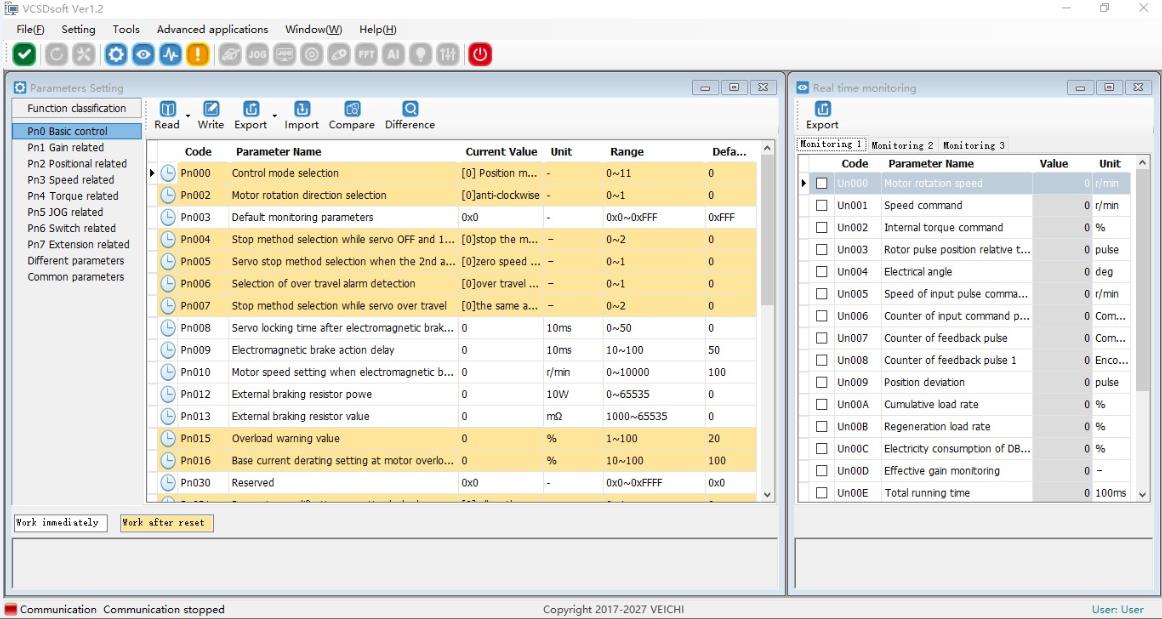Screen dimensions: 1162x619
Task: Open the Help menu
Action: pyautogui.click(x=378, y=30)
